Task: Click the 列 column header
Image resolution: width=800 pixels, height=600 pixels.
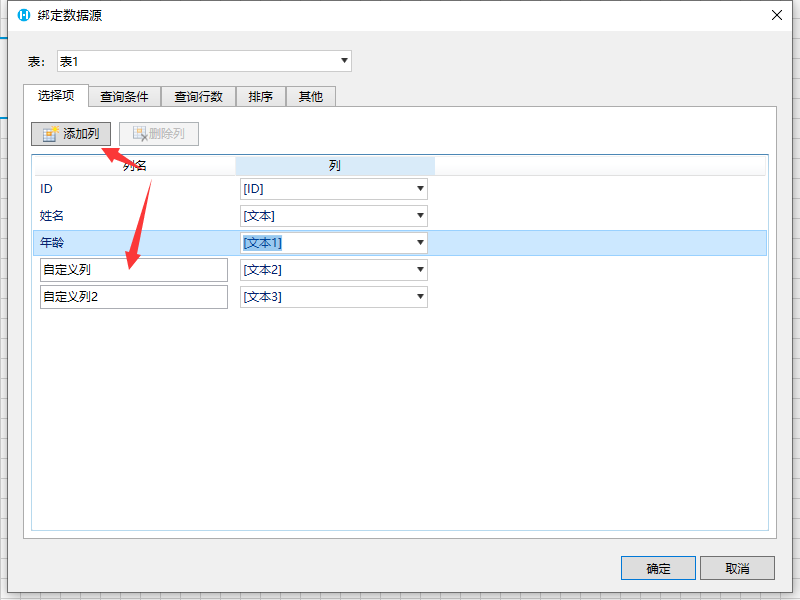Action: pyautogui.click(x=335, y=166)
